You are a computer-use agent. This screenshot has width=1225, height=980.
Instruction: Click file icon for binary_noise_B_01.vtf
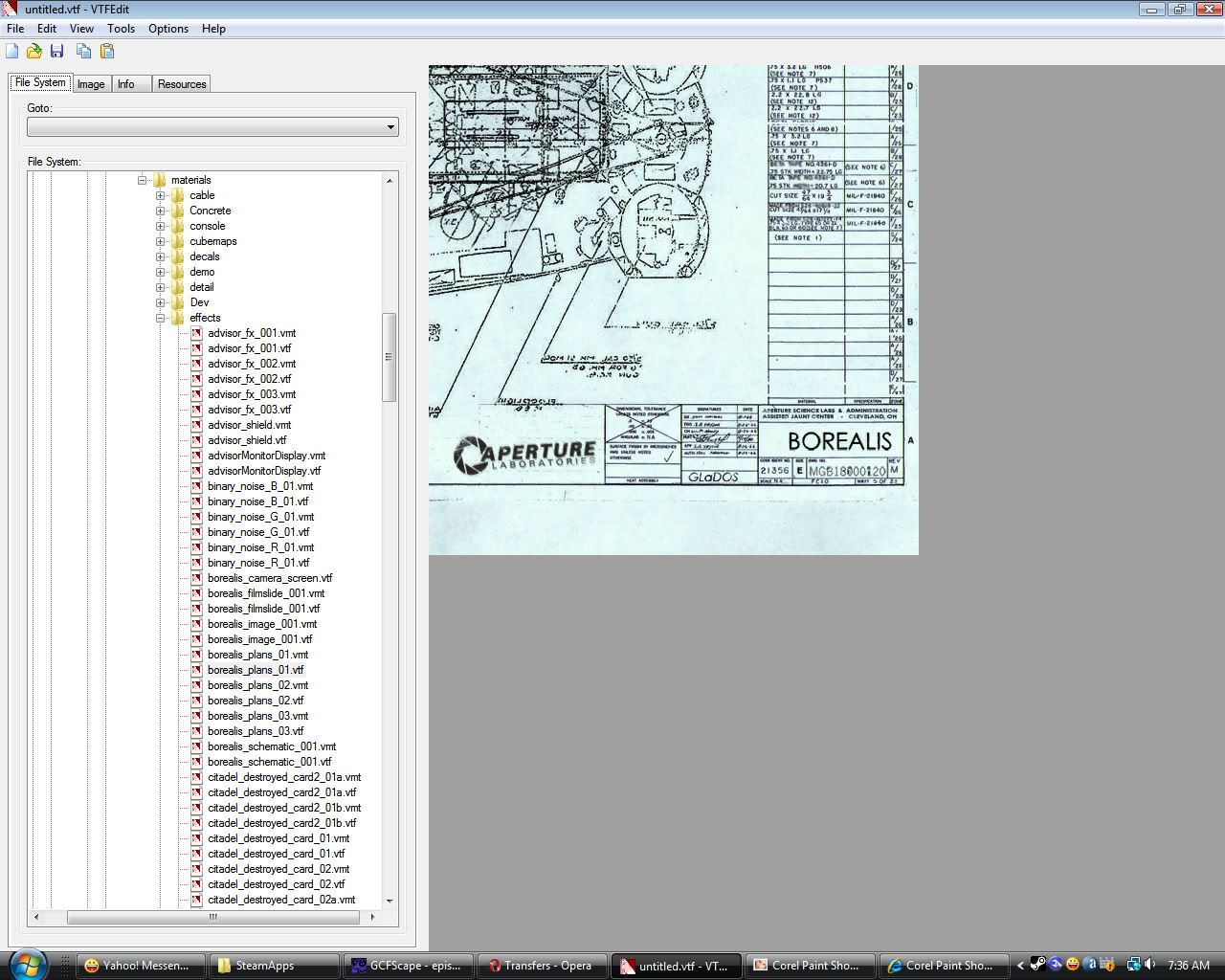(x=196, y=501)
